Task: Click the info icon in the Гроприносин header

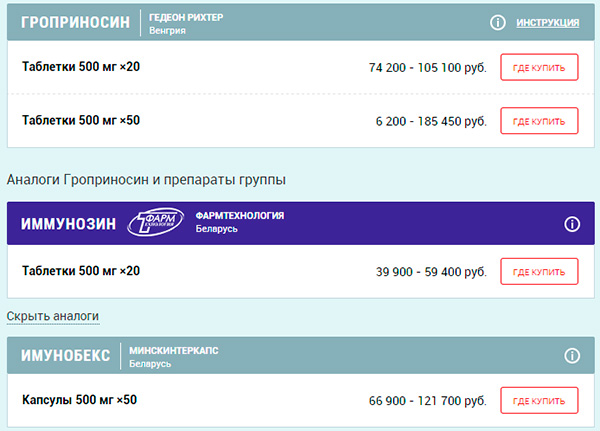Action: pos(497,23)
